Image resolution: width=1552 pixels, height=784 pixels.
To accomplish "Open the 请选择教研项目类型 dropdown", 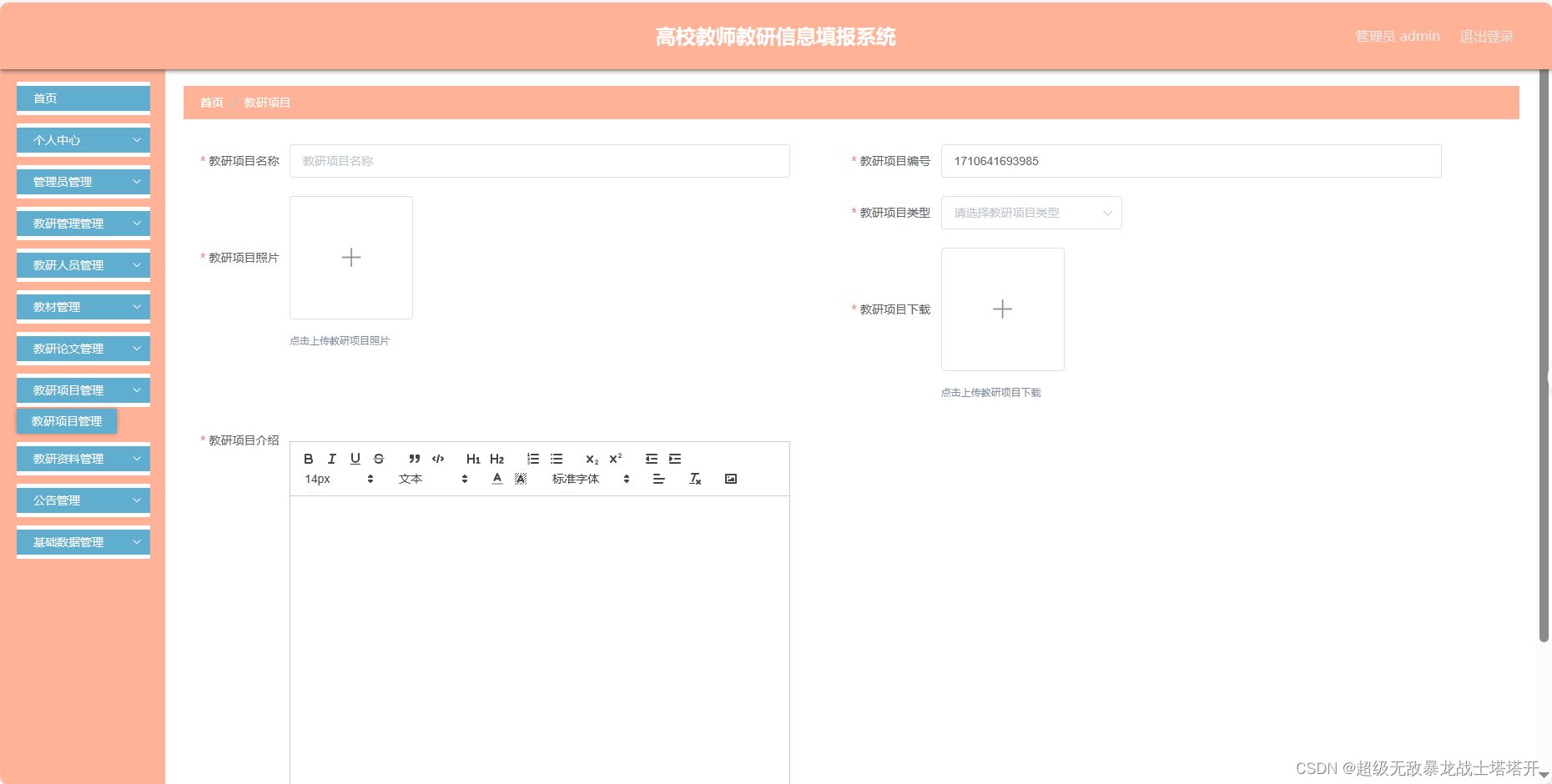I will click(1031, 213).
